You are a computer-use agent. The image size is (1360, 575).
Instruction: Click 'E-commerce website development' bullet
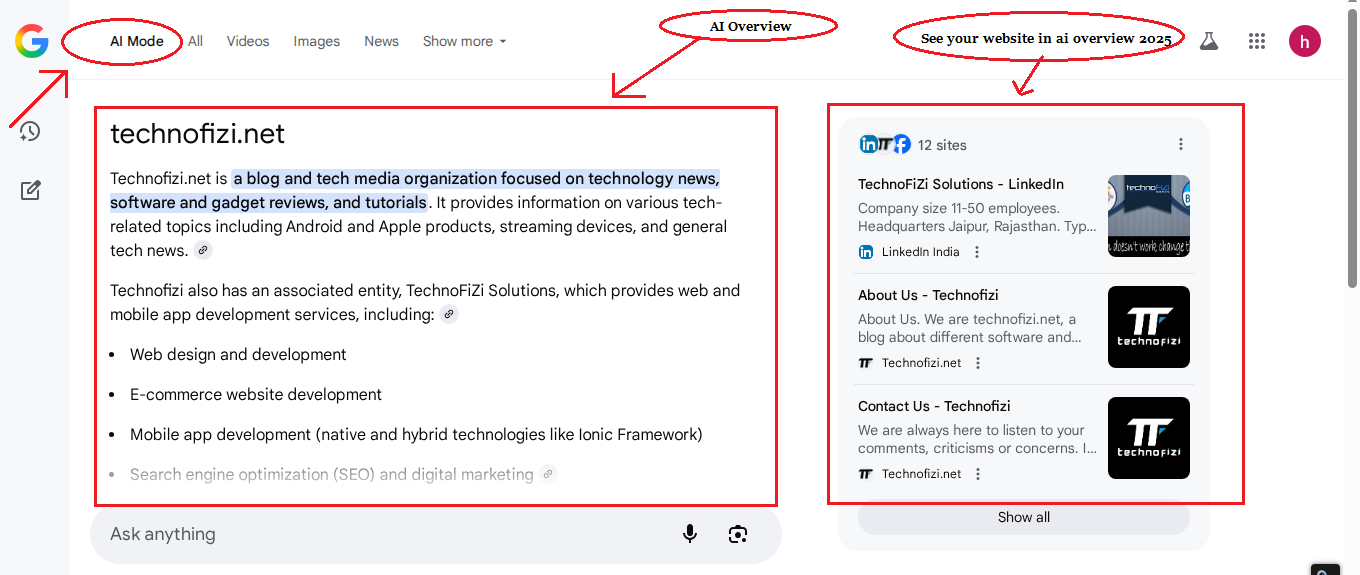(256, 394)
